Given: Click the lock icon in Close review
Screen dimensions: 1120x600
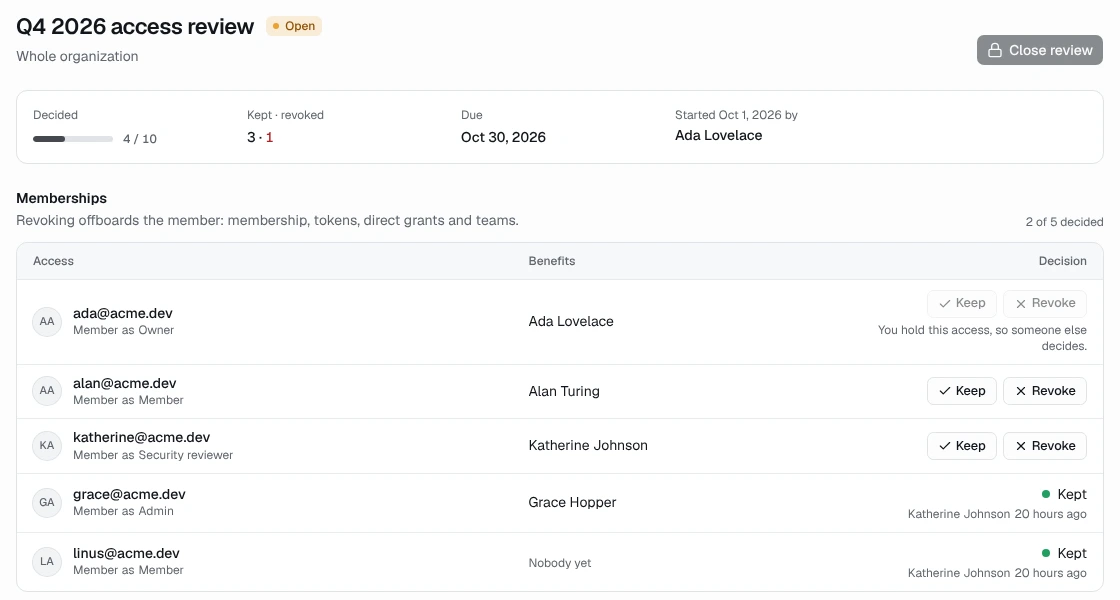Looking at the screenshot, I should (x=994, y=50).
